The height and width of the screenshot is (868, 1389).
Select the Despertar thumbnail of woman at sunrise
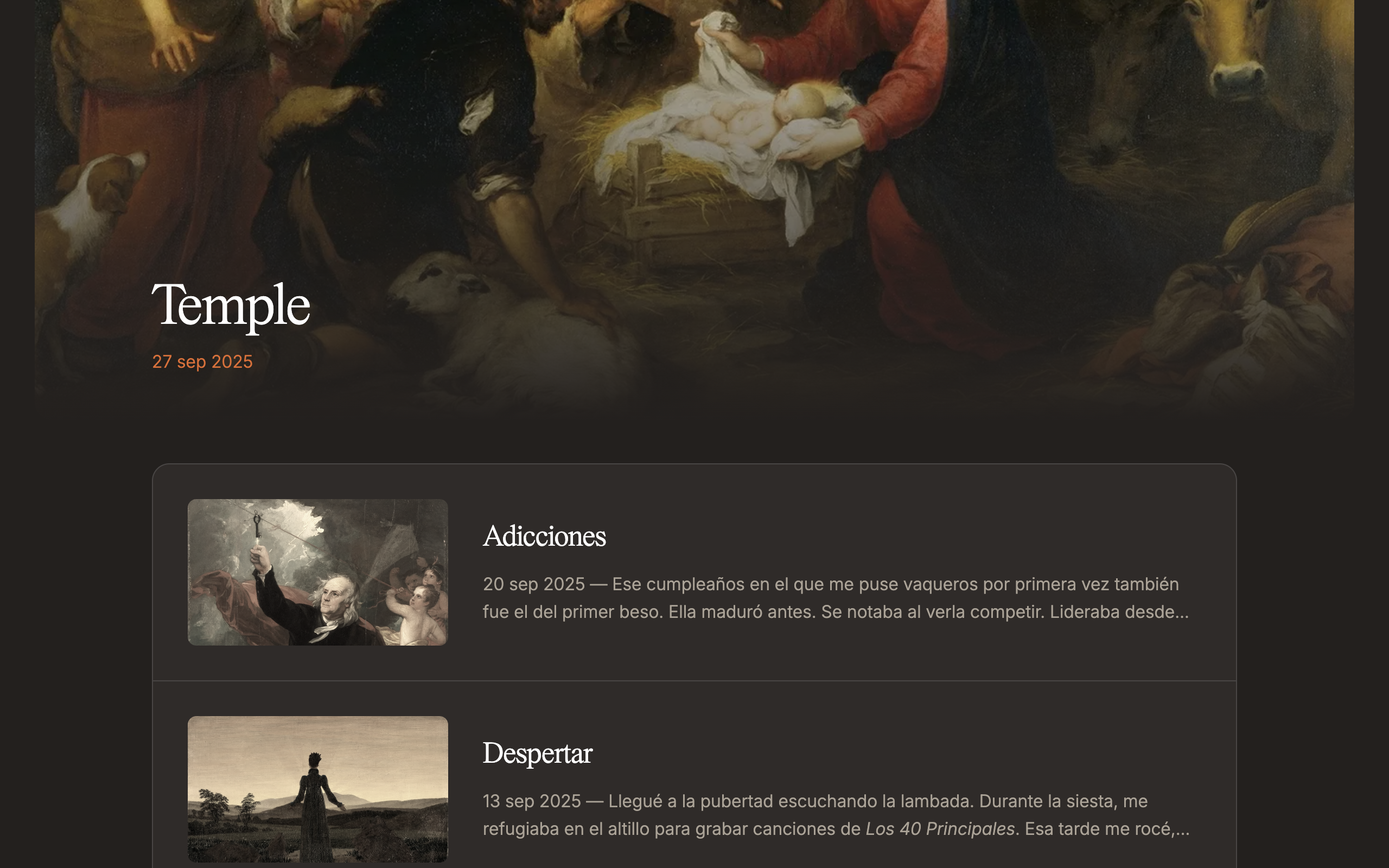[317, 789]
